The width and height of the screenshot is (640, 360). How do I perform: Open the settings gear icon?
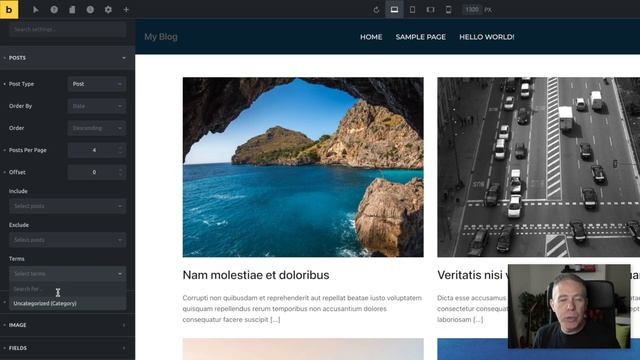(x=108, y=9)
